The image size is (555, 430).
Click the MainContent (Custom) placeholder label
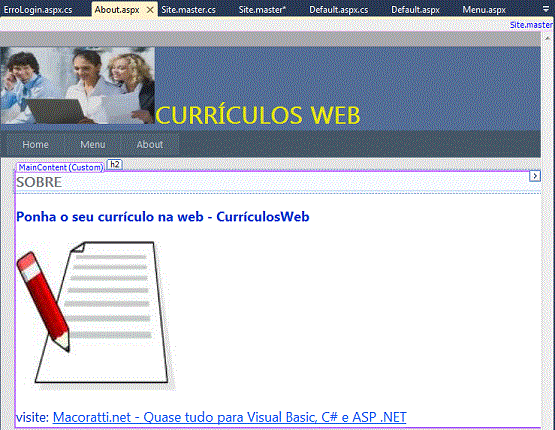pyautogui.click(x=60, y=167)
